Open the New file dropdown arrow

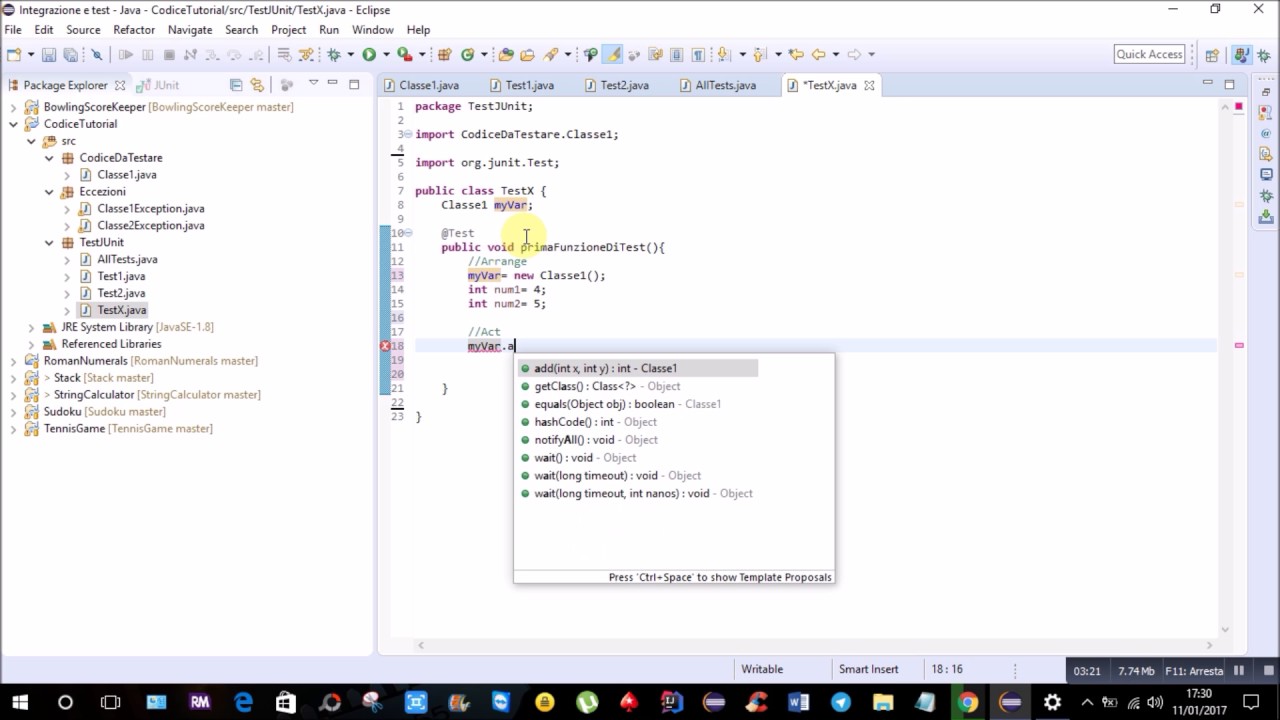click(x=31, y=55)
